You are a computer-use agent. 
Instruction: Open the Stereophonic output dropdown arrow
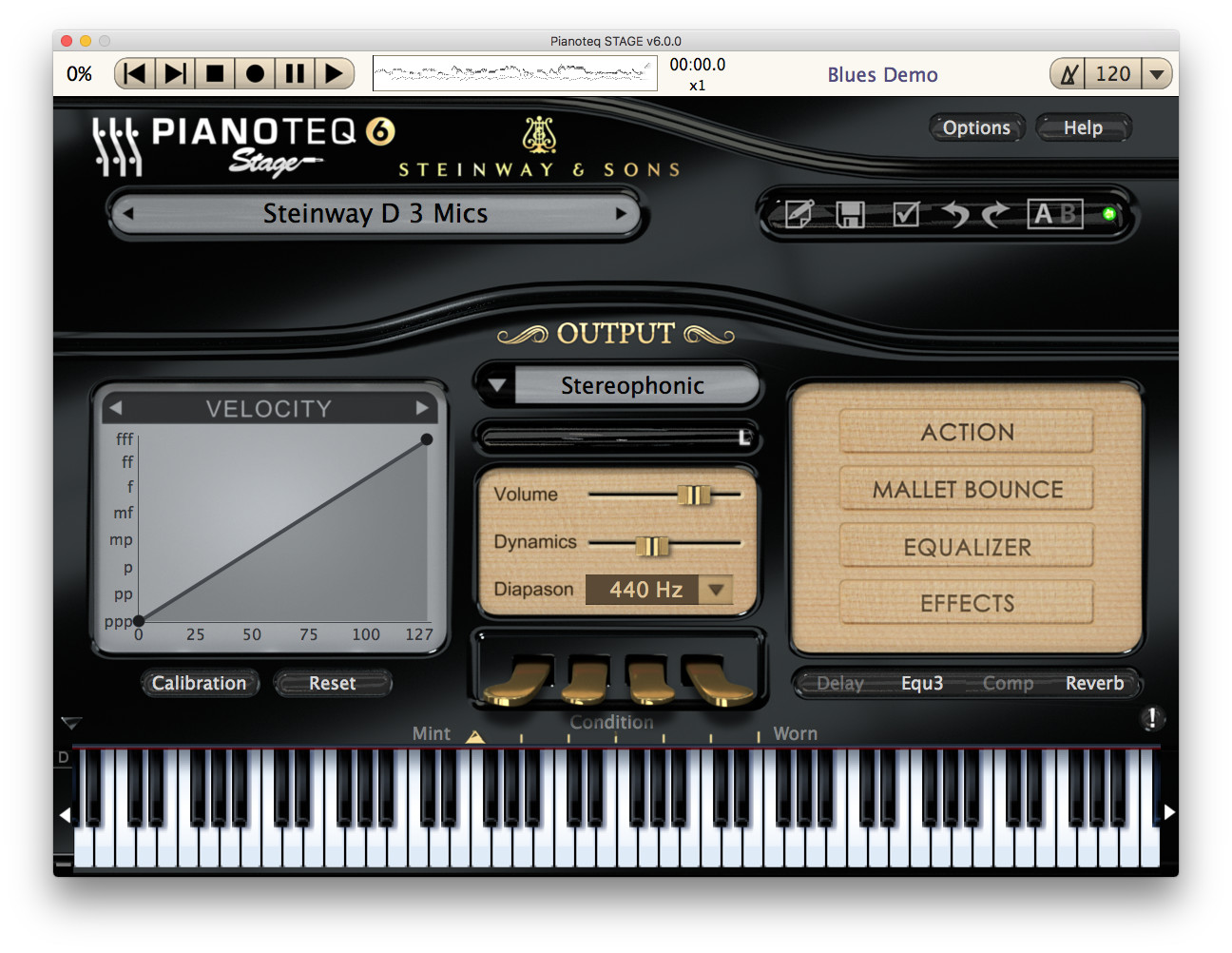[496, 385]
